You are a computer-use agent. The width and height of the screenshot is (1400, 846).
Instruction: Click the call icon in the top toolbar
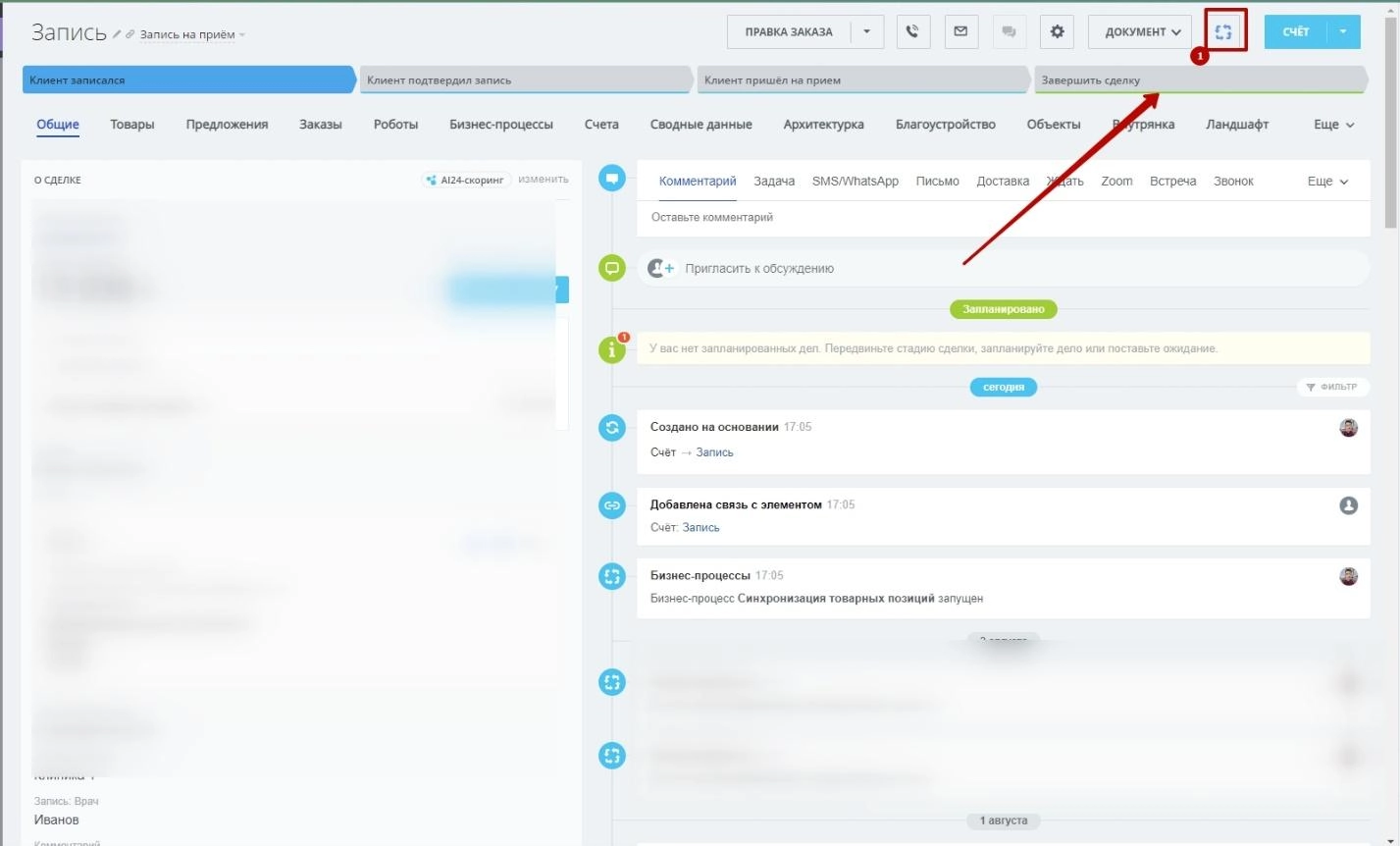911,30
